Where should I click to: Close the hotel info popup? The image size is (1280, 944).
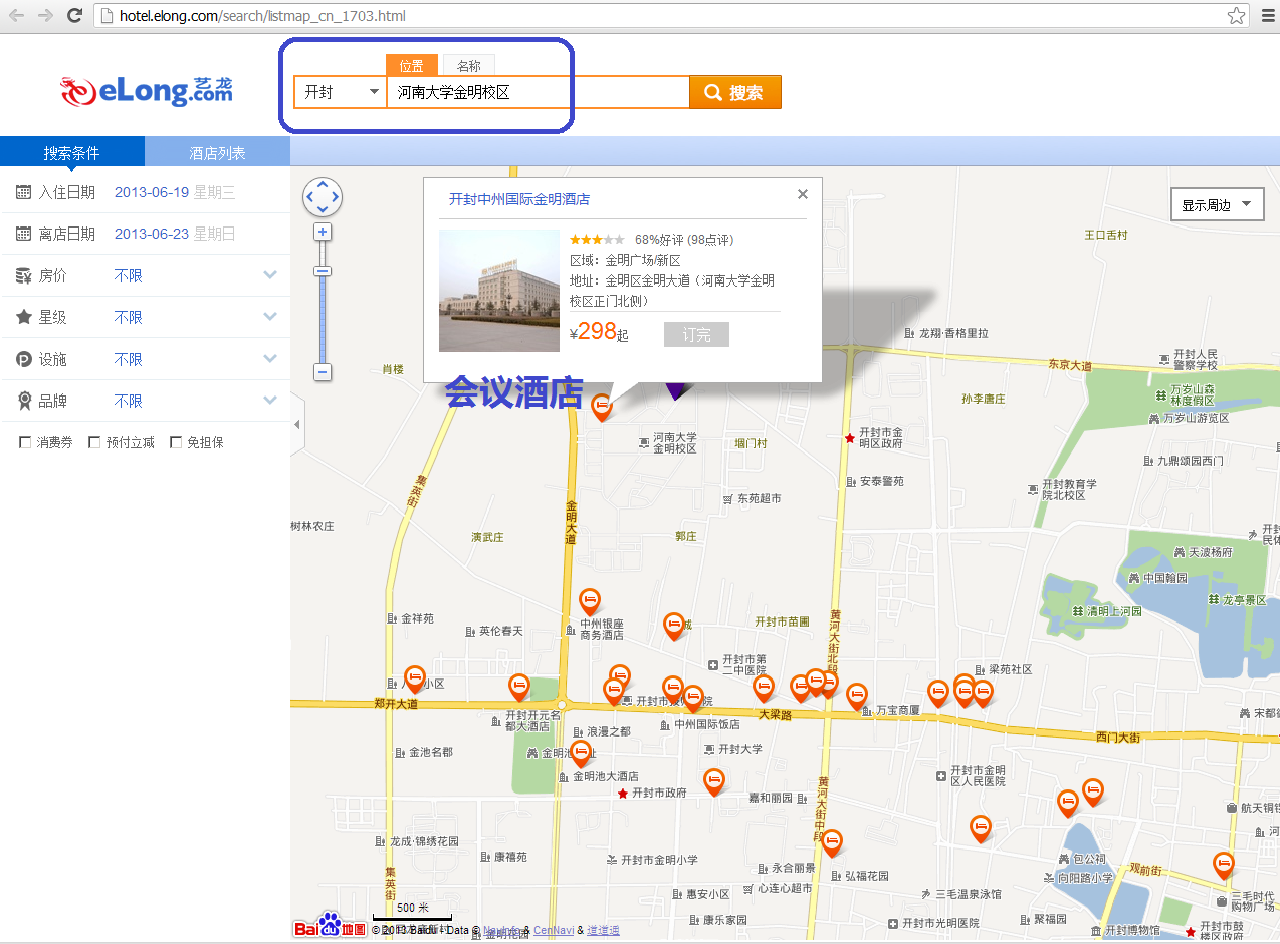803,195
